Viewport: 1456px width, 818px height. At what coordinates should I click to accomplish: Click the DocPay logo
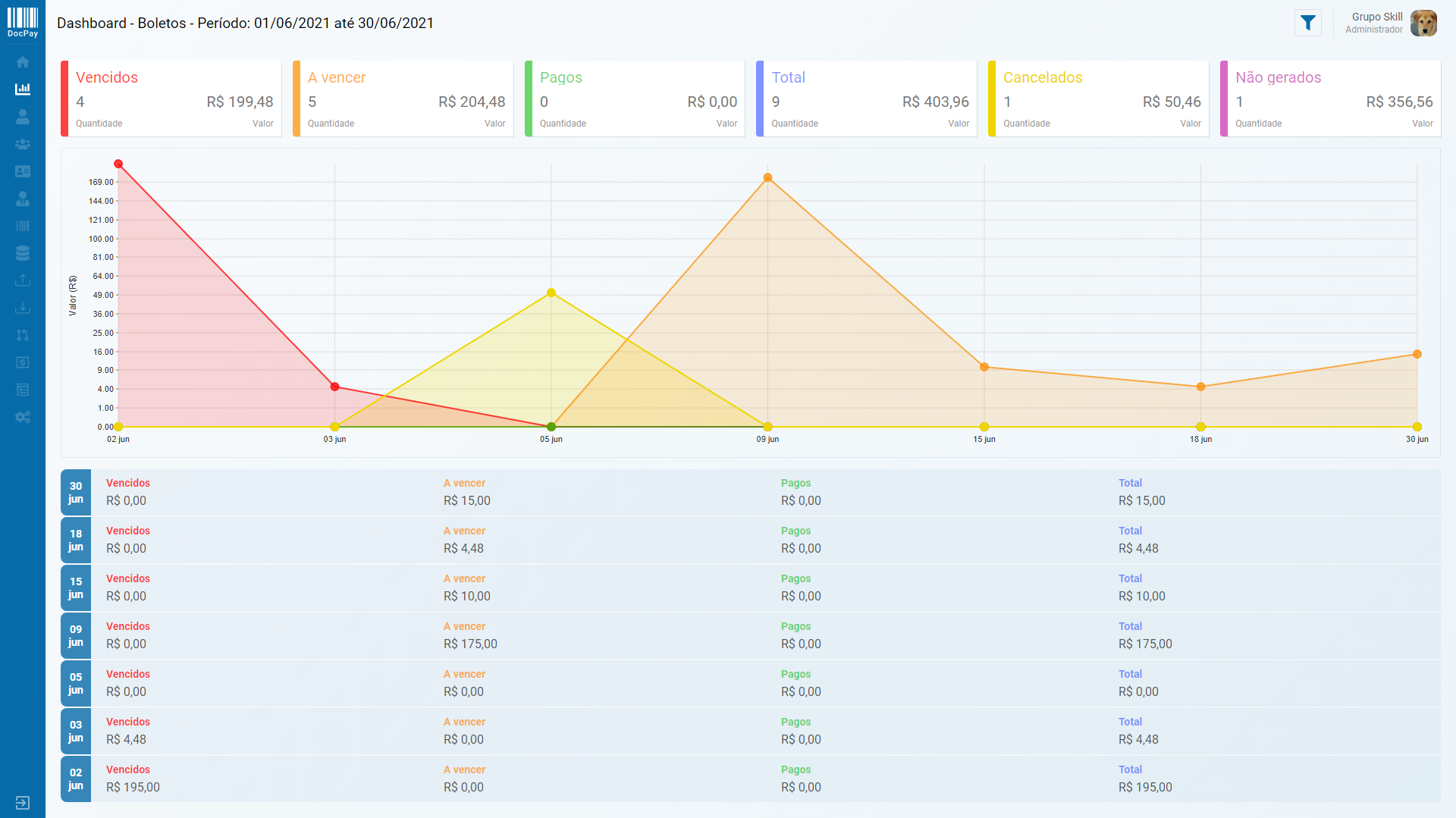click(x=23, y=22)
